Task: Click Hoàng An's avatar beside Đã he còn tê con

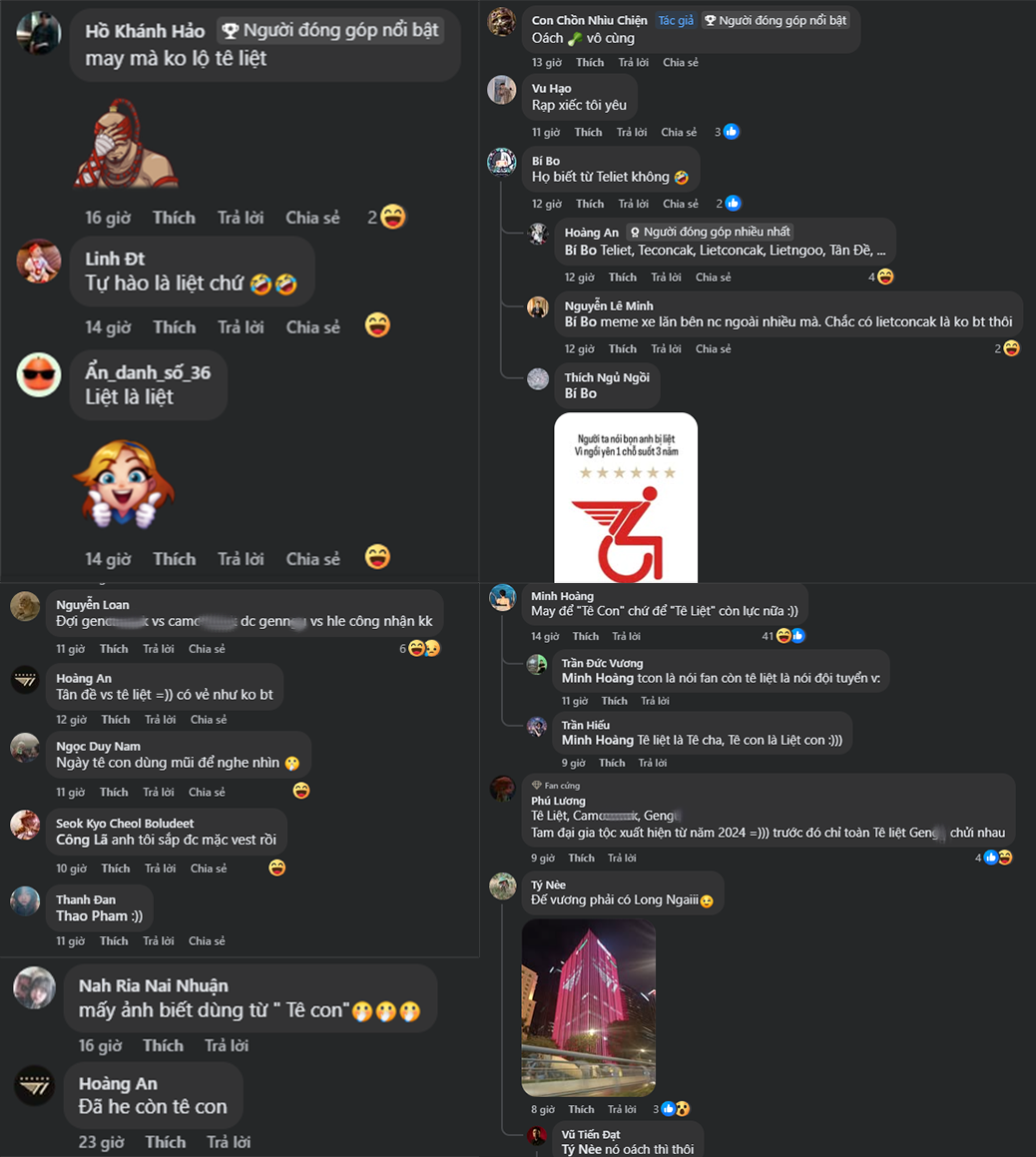Action: click(x=35, y=1085)
